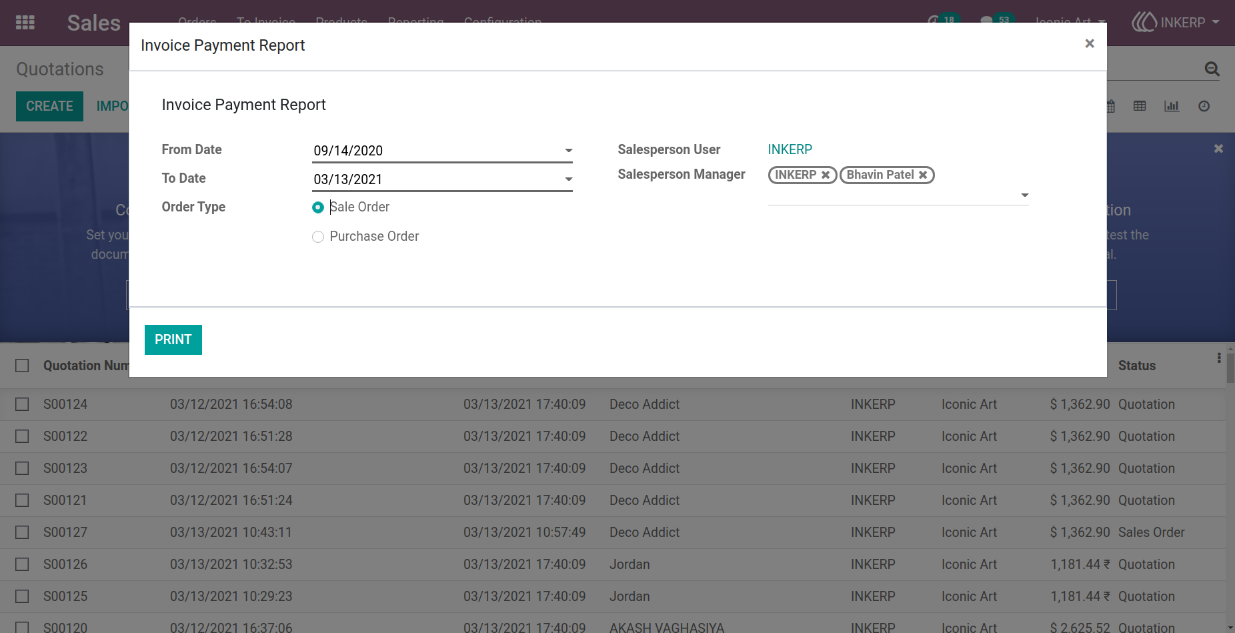Screen dimensions: 1235x633
Task: Tick the checkbox for quotation S00121
Action: (x=22, y=501)
